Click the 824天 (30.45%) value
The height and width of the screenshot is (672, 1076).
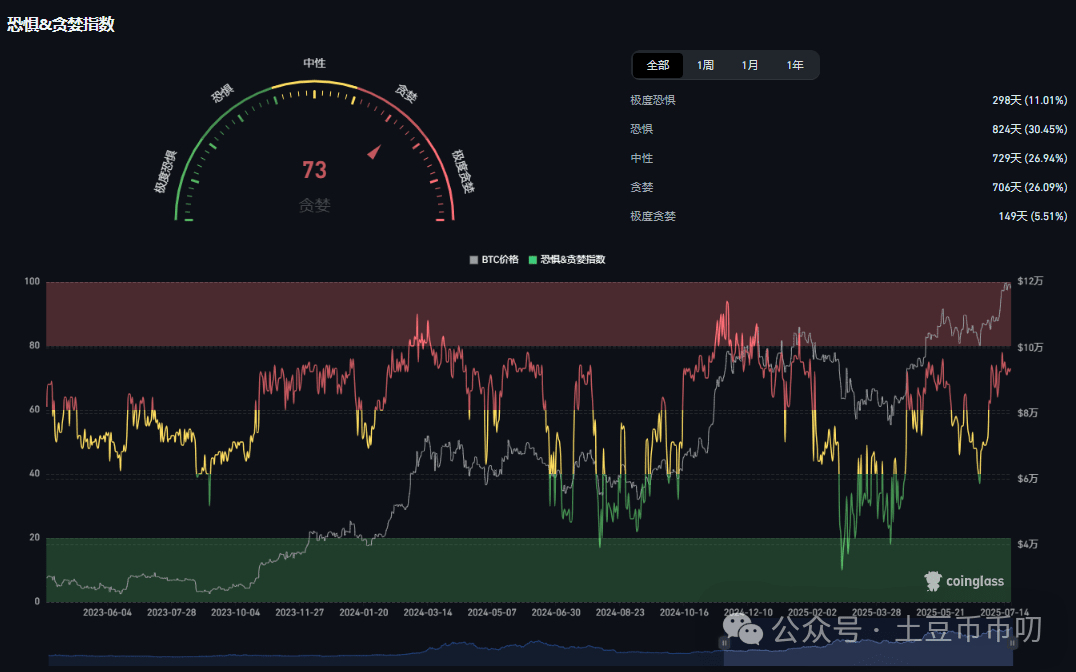tap(1029, 129)
